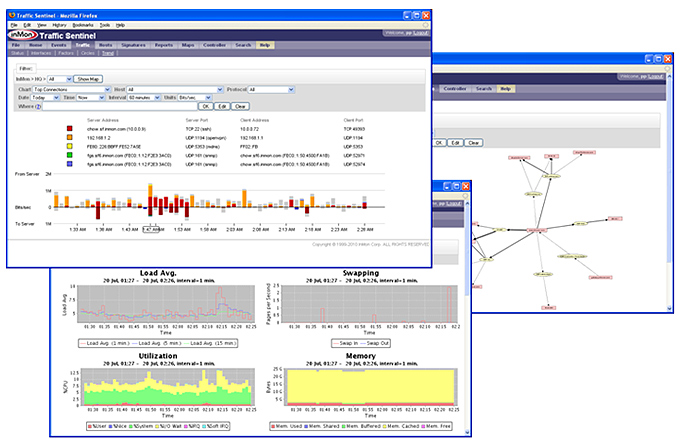The width and height of the screenshot is (680, 447).
Task: Switch to the Hosts tab
Action: (x=105, y=45)
